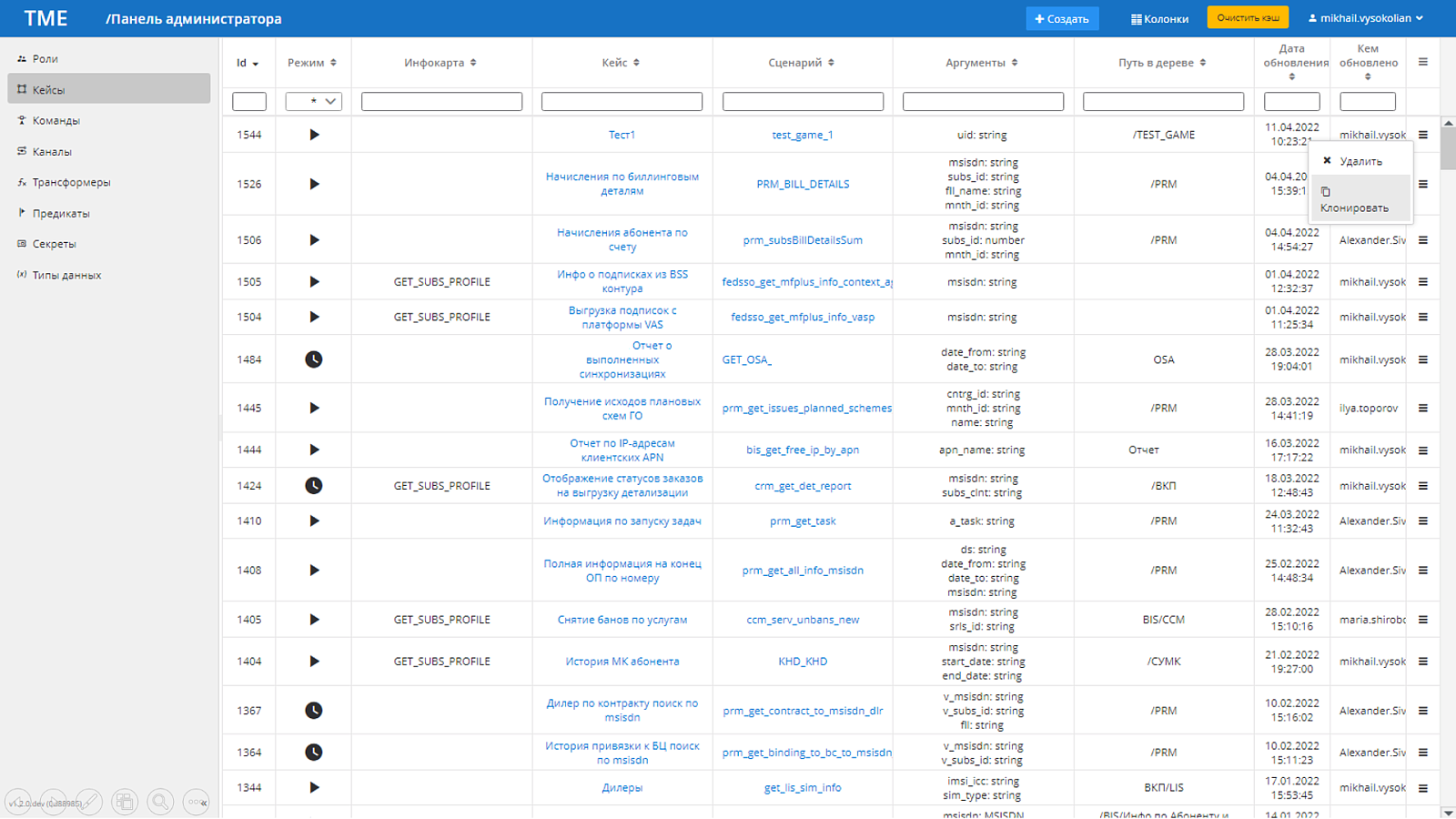Viewport: 1456px width, 819px height.
Task: Click the play mode icon for case 1444
Action: coord(314,450)
